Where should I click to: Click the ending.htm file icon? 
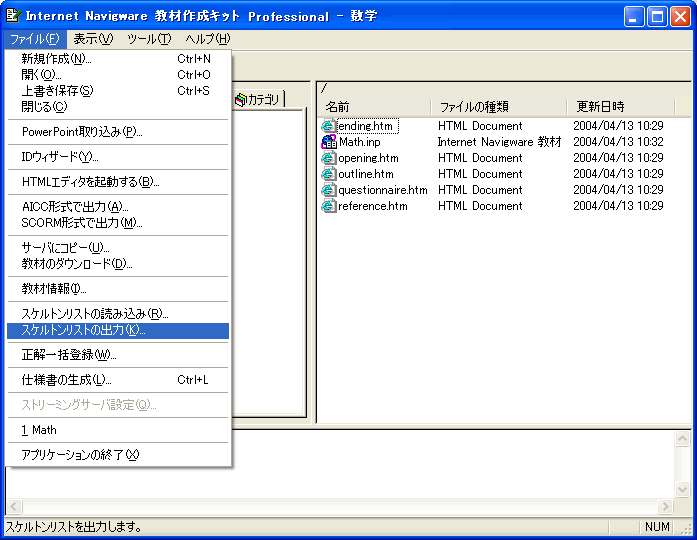[x=328, y=126]
